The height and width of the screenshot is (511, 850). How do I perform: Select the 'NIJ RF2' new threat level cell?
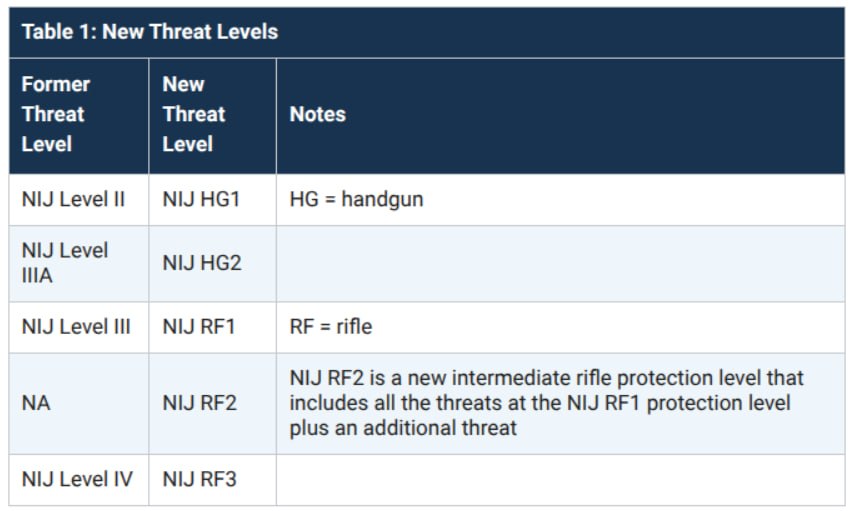point(212,404)
